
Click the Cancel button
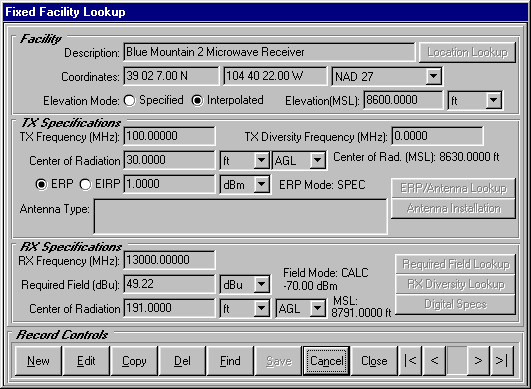pyautogui.click(x=326, y=361)
